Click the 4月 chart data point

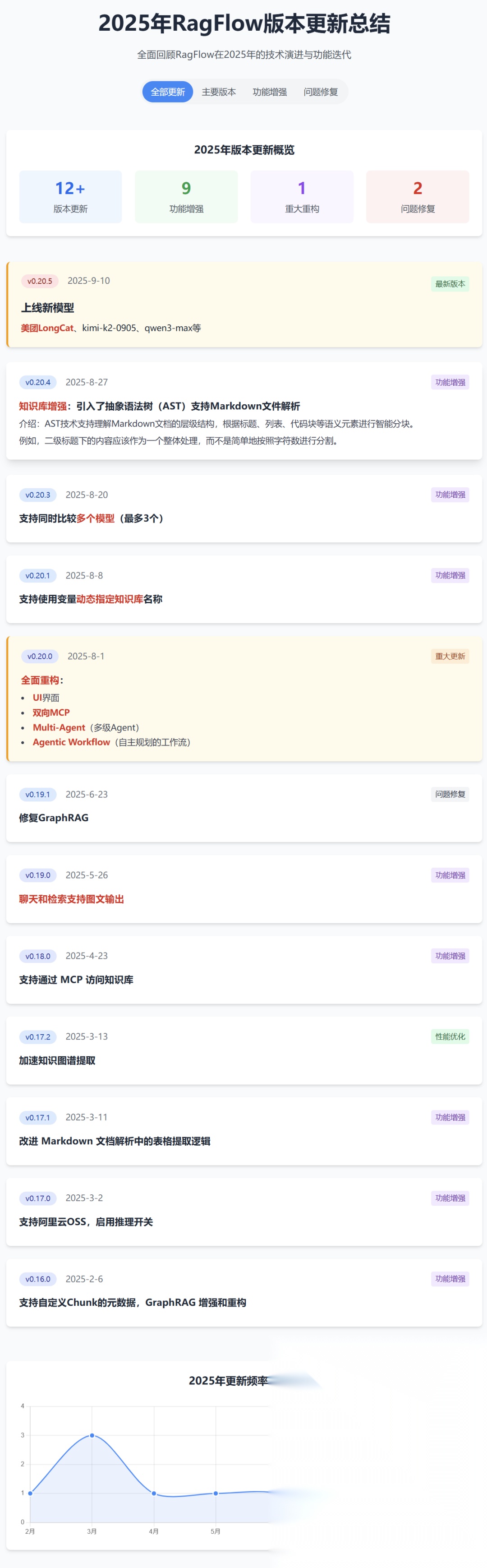[154, 1493]
